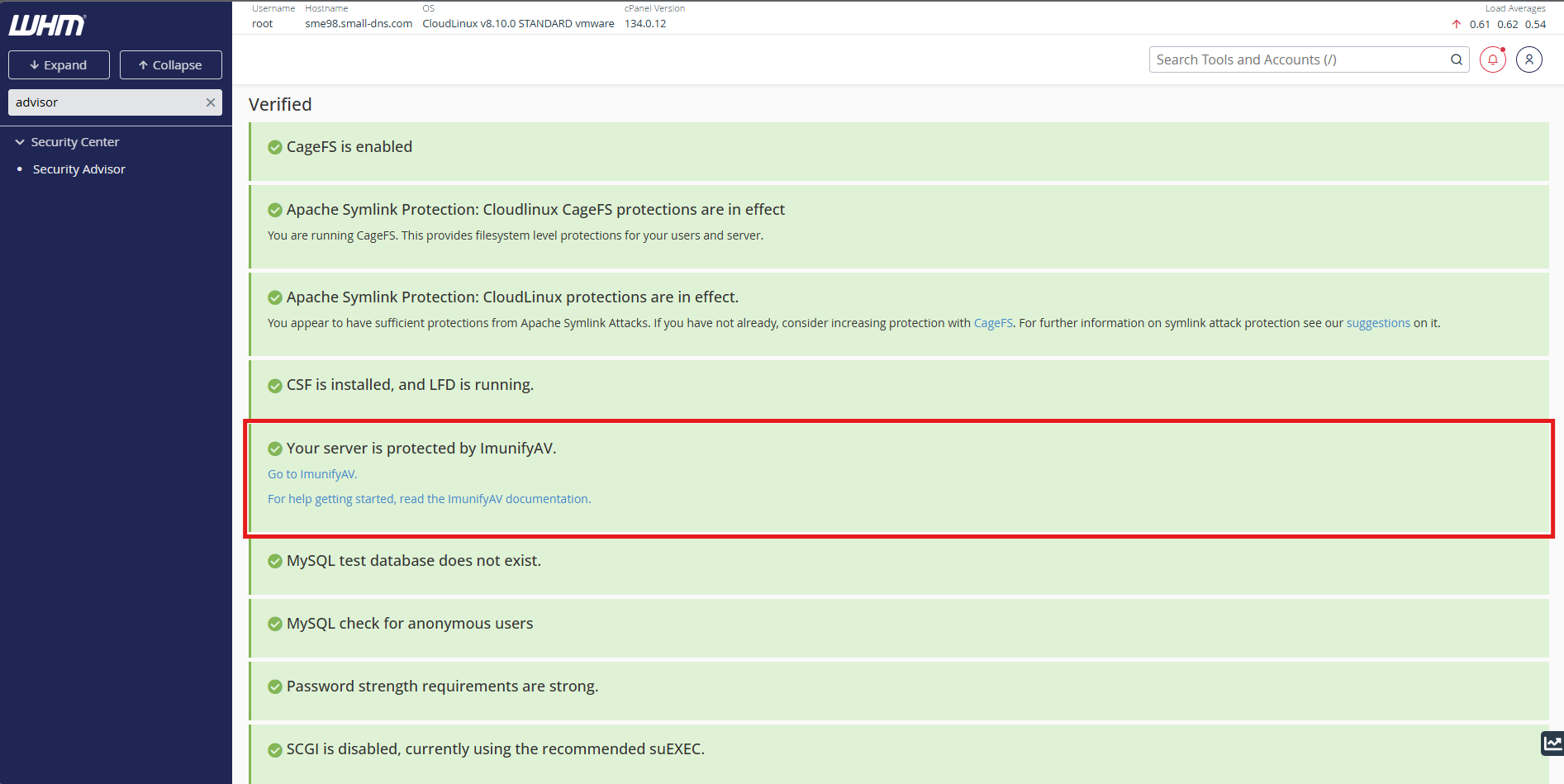Click the sidebar advisor filter field
The width and height of the screenshot is (1564, 784).
point(106,102)
